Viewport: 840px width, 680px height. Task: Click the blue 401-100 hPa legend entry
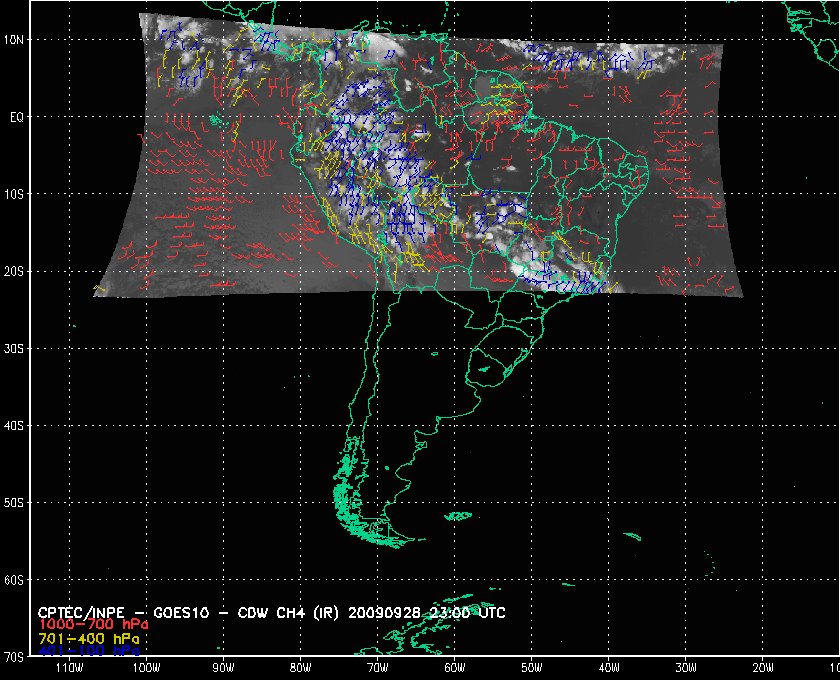click(x=89, y=651)
